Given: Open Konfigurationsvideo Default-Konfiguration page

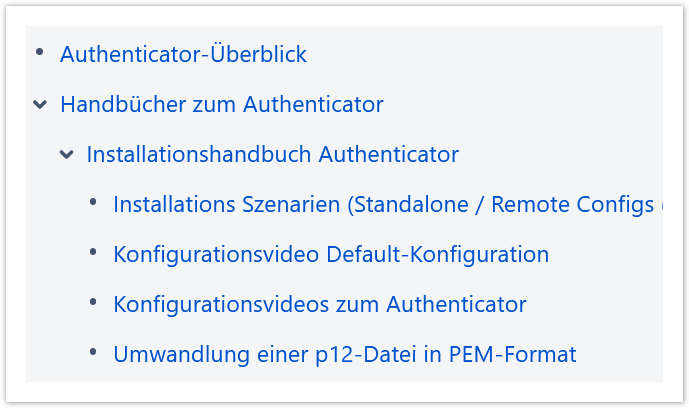Looking at the screenshot, I should point(331,254).
